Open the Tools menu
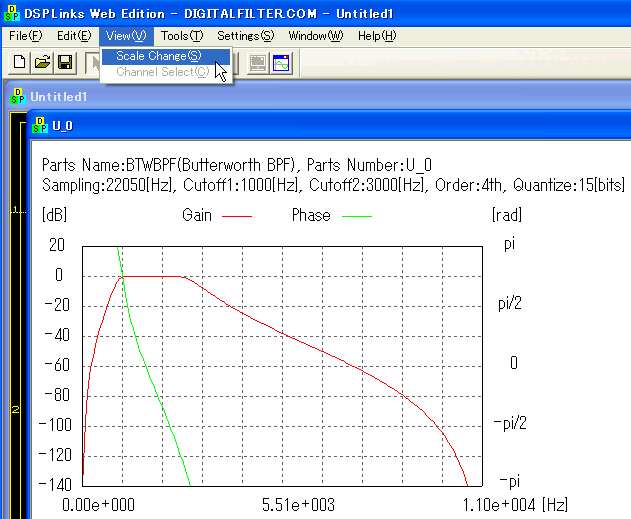The width and height of the screenshot is (631, 519). coord(182,36)
